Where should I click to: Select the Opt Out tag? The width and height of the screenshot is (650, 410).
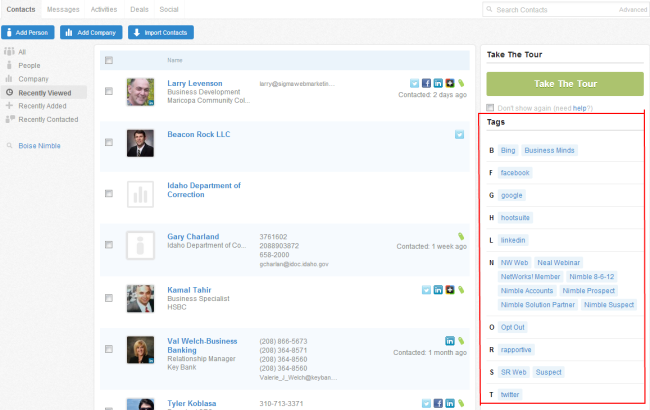click(x=512, y=327)
